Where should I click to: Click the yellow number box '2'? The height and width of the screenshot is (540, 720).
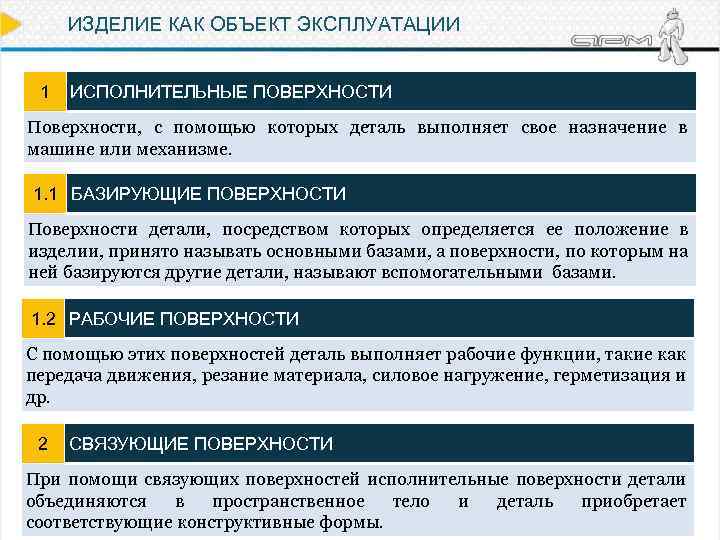43,443
